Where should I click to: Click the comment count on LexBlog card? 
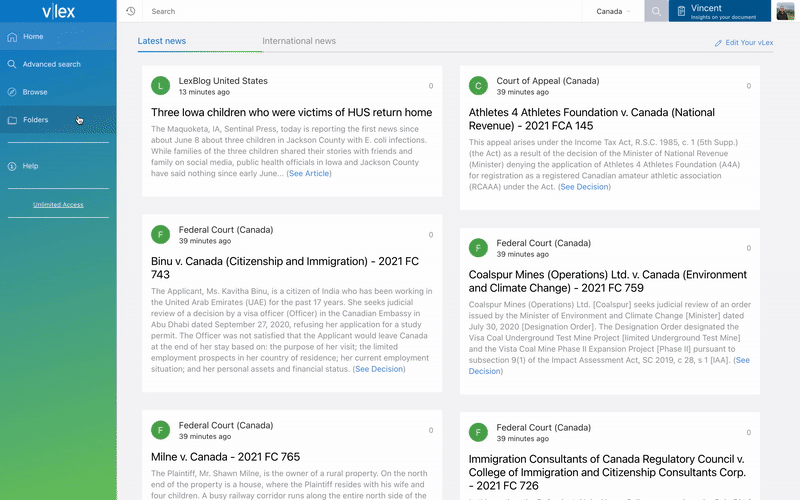point(431,86)
